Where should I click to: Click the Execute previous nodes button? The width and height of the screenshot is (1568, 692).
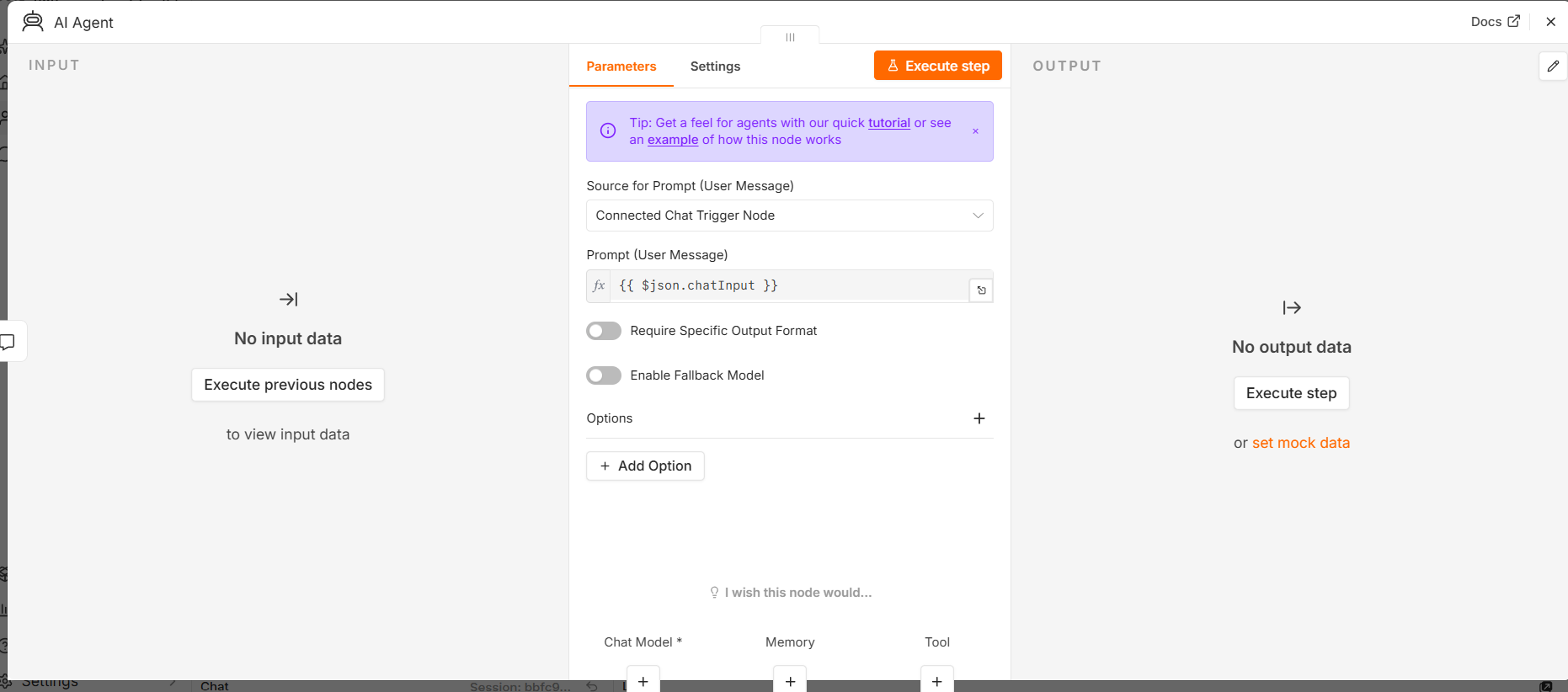pos(288,385)
